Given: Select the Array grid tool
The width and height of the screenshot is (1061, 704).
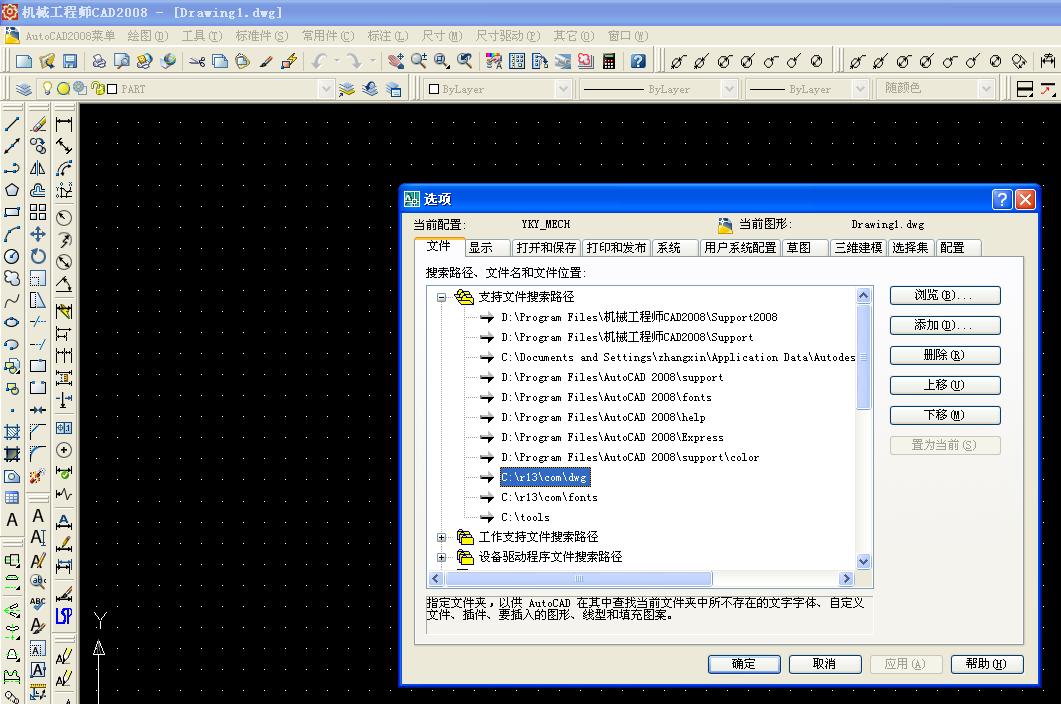Looking at the screenshot, I should point(38,213).
